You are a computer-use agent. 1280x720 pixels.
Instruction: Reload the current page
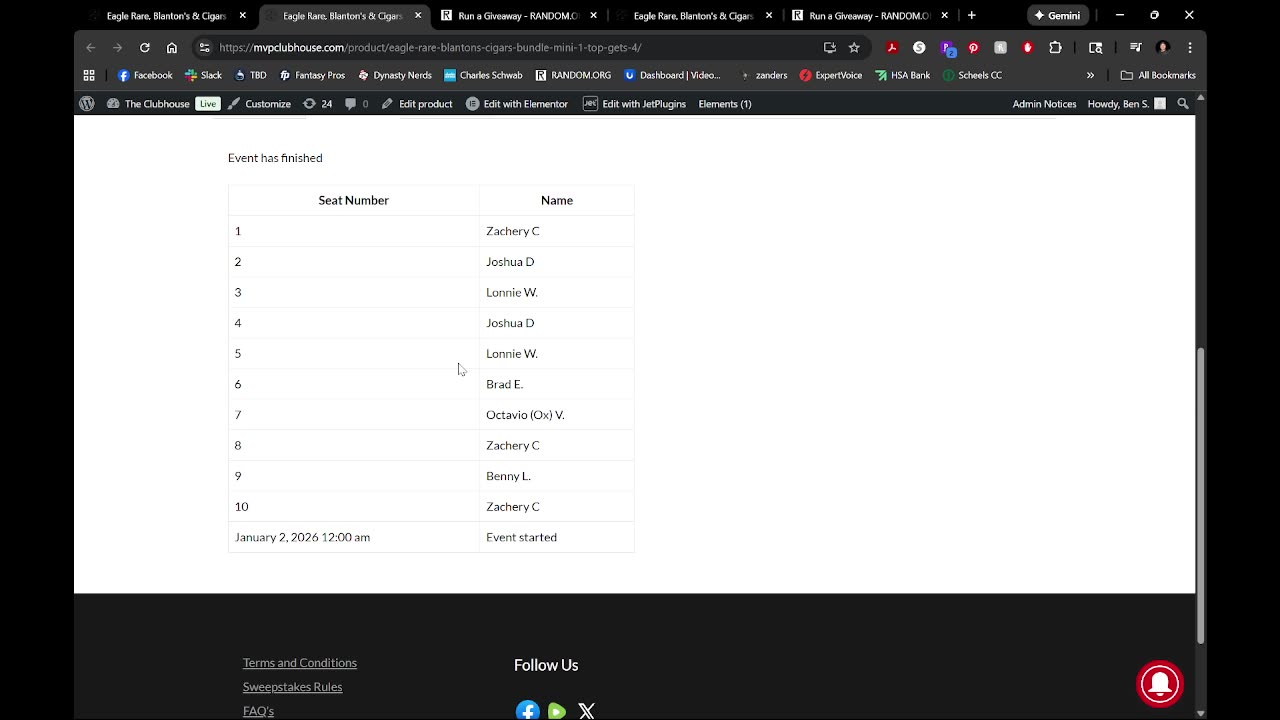[x=145, y=47]
